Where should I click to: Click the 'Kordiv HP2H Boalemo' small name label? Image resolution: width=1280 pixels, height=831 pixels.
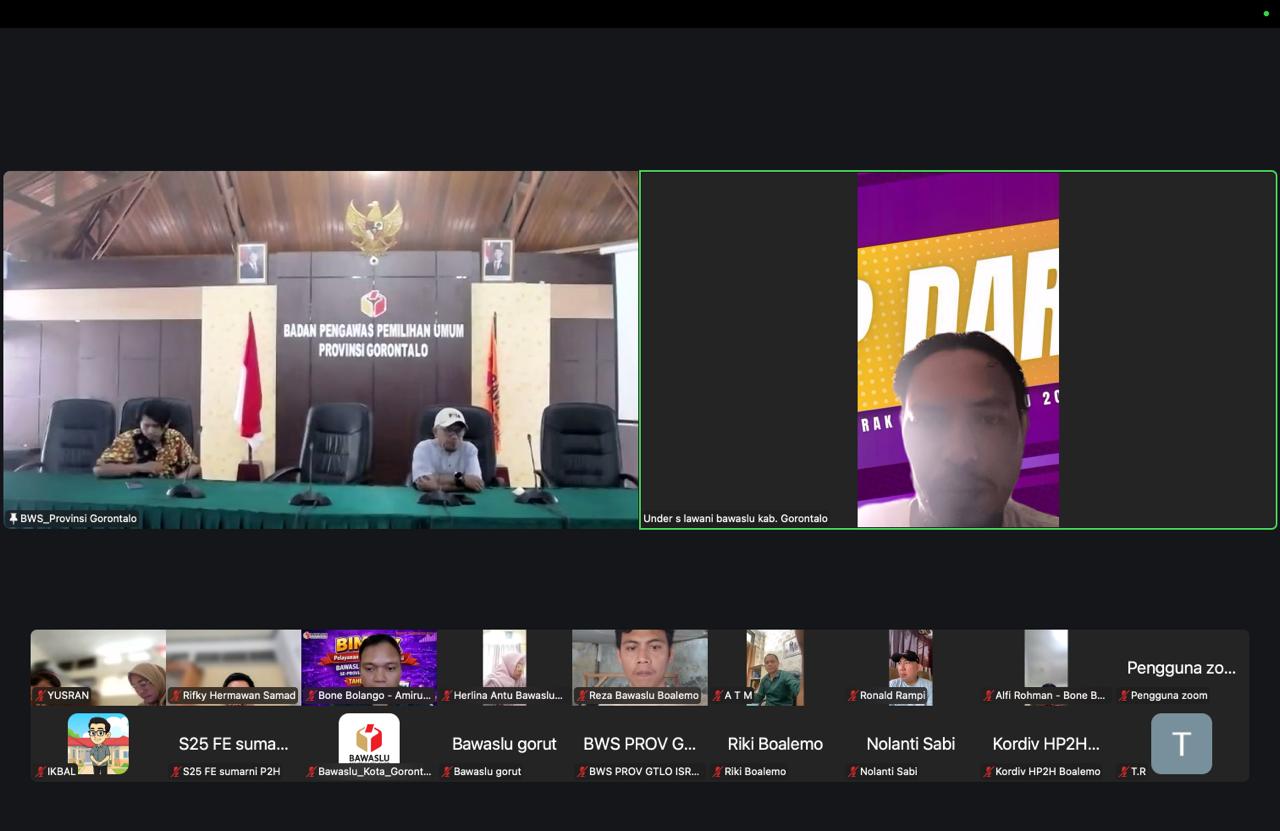[1048, 771]
